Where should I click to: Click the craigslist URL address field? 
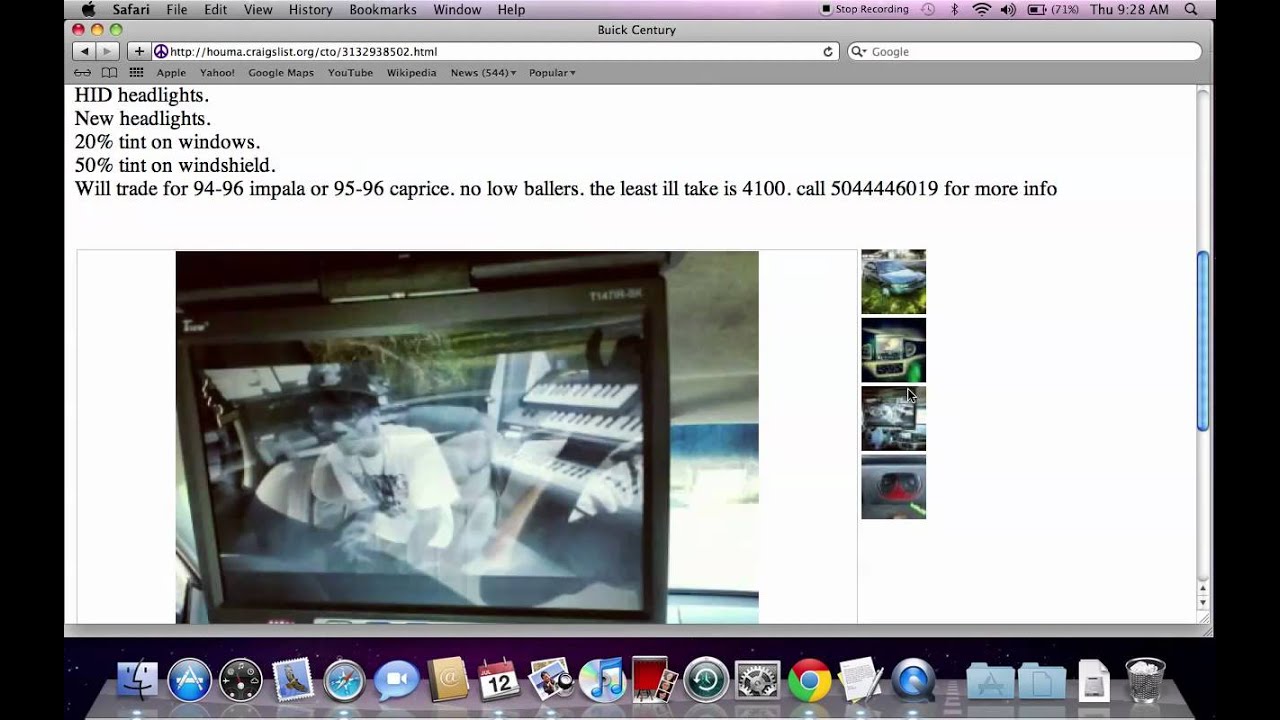pyautogui.click(x=495, y=51)
